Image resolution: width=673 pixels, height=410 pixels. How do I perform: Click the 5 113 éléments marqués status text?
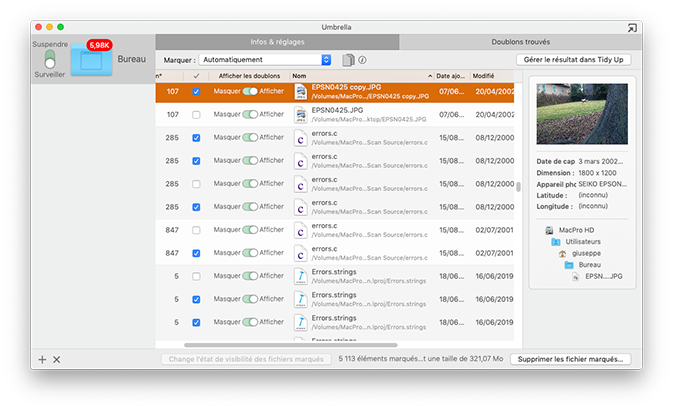coord(421,359)
